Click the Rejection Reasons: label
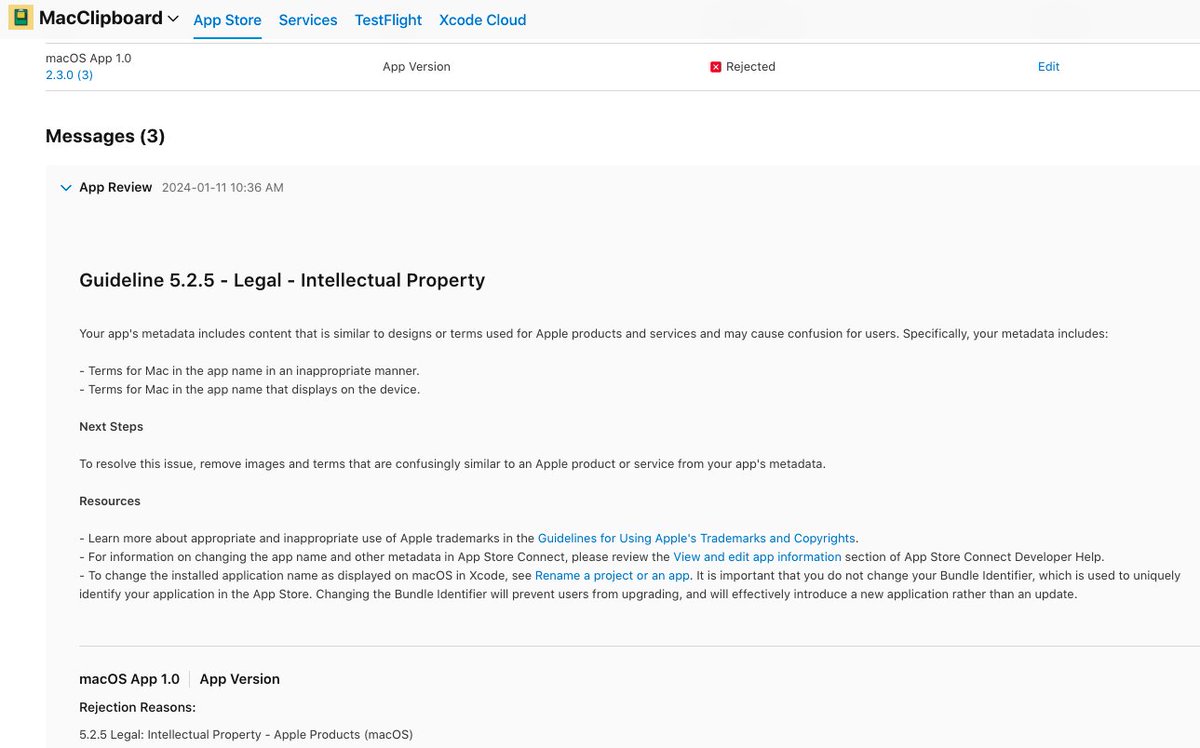Screen dimensions: 1200x748 [x=137, y=707]
